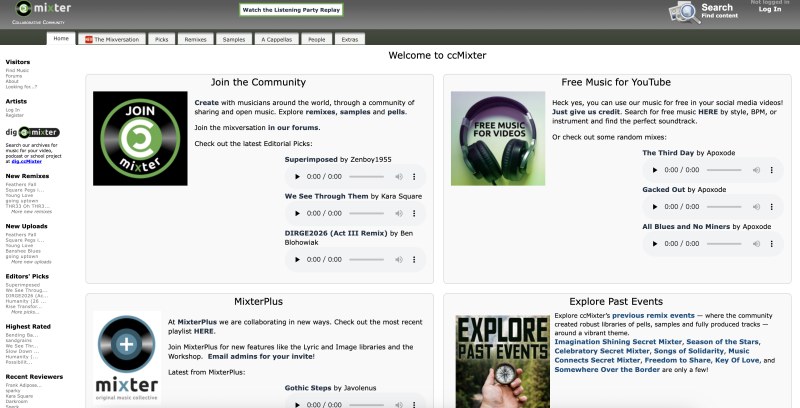Open 'Rise Transfor...' under Editors' Picks
The image size is (800, 408).
coord(23,307)
